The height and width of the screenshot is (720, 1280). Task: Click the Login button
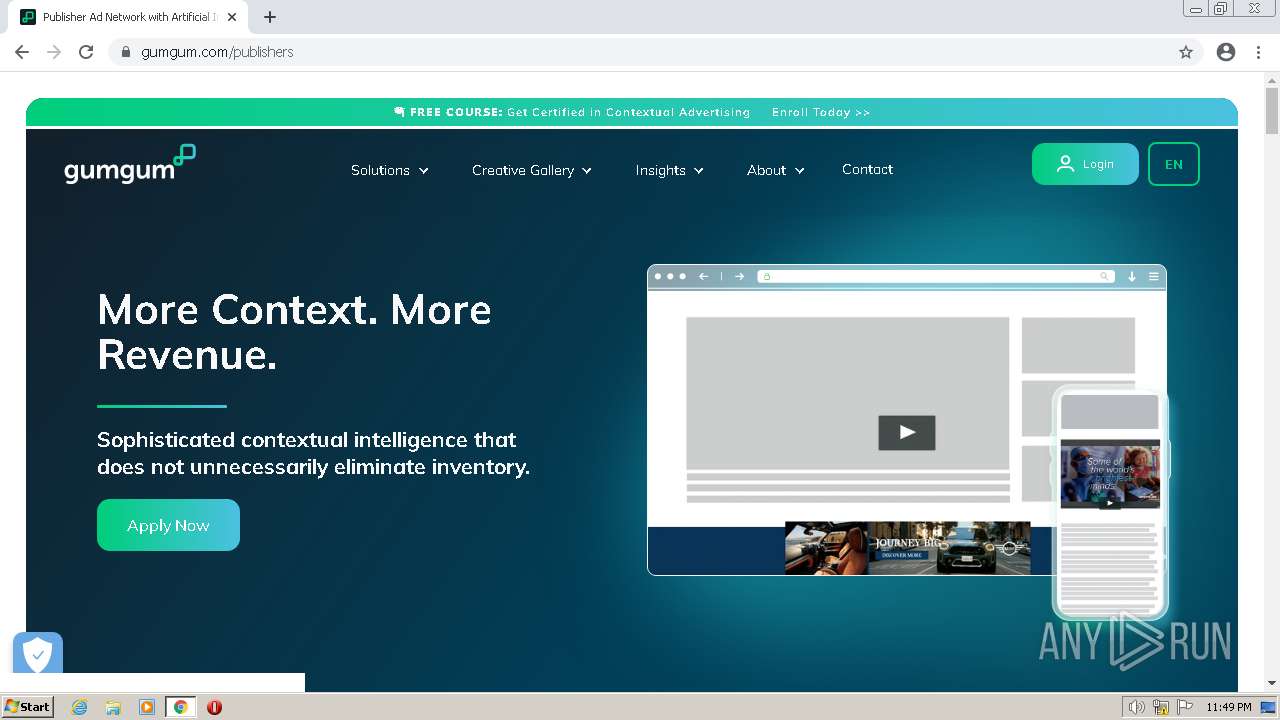pyautogui.click(x=1085, y=164)
